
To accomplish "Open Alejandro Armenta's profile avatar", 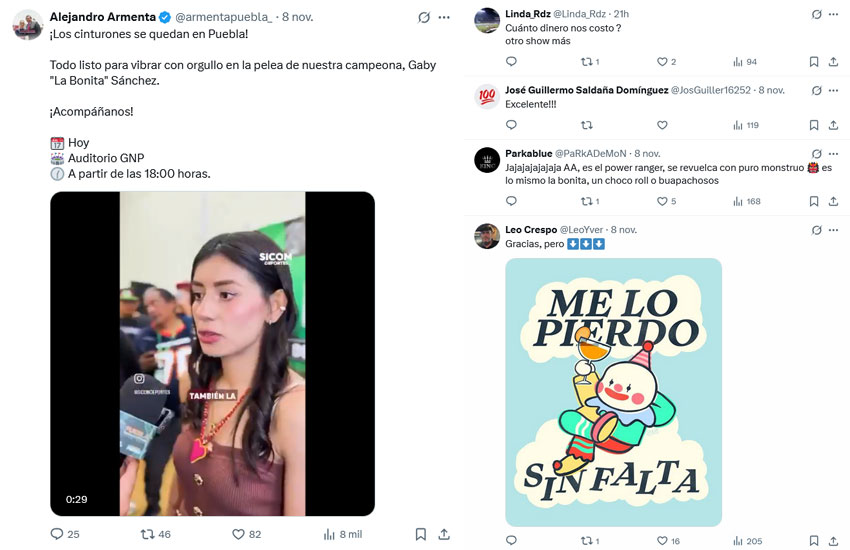I will [27, 25].
